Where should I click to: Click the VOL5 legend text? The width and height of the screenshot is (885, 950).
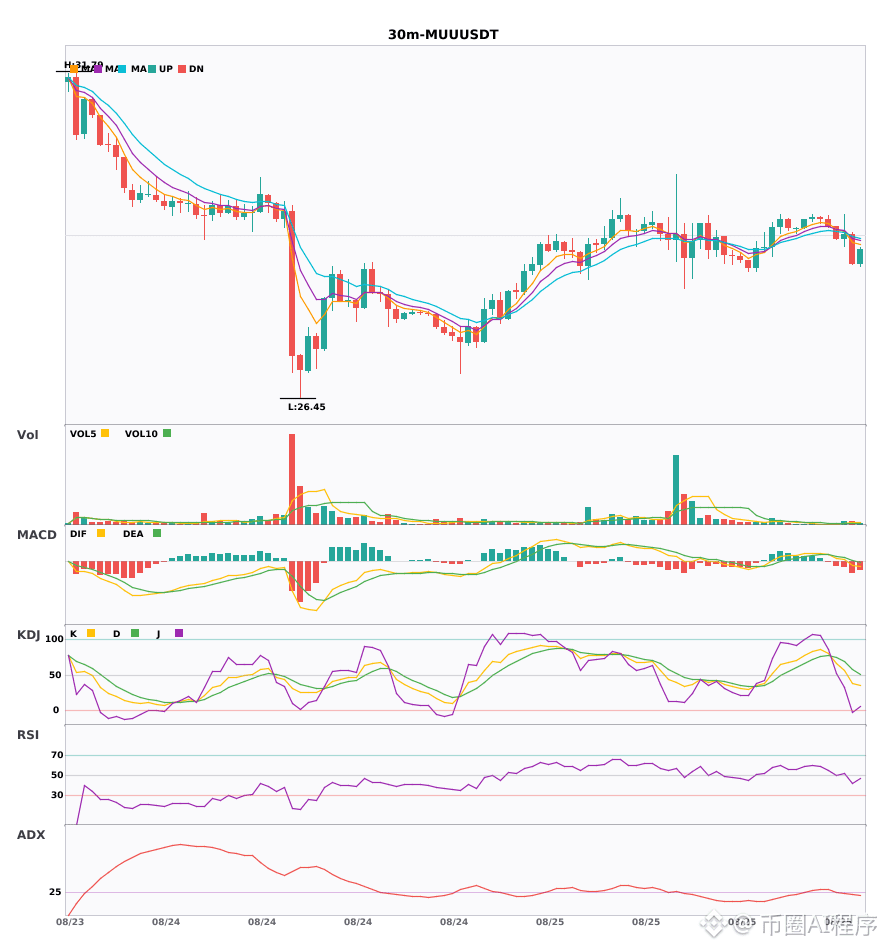(x=83, y=434)
